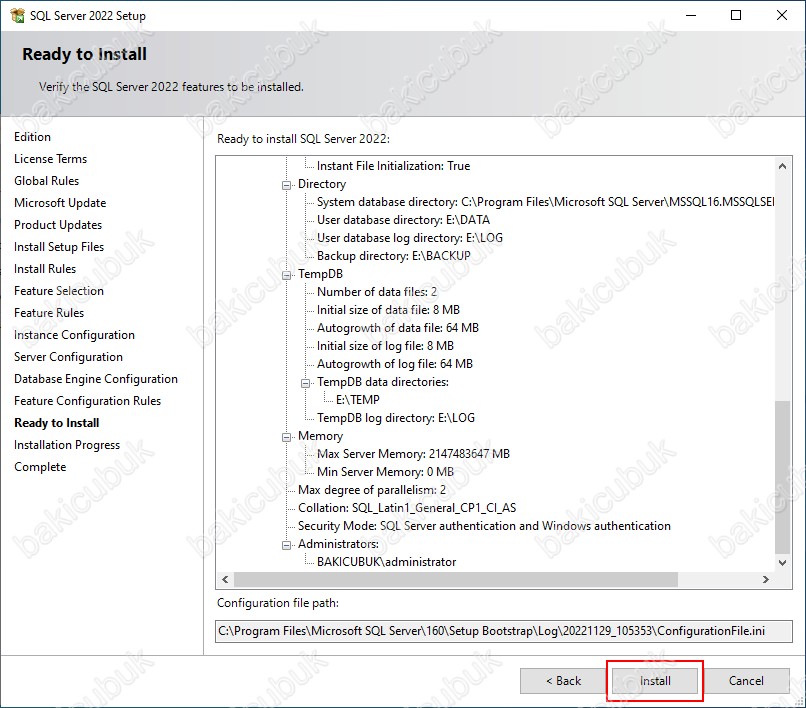This screenshot has width=806, height=708.
Task: Select User database directory: E:\DATA row
Action: [x=404, y=220]
